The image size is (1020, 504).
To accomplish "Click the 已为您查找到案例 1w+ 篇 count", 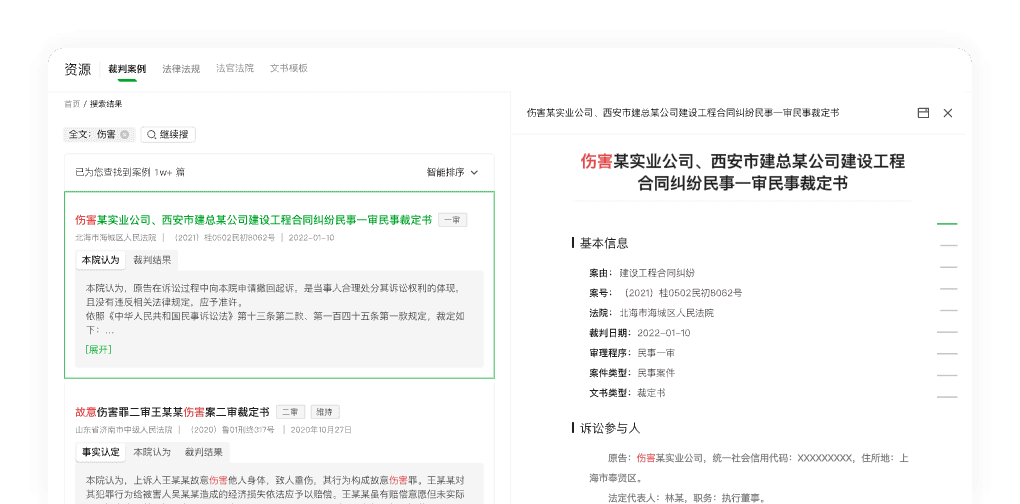I will coord(130,172).
